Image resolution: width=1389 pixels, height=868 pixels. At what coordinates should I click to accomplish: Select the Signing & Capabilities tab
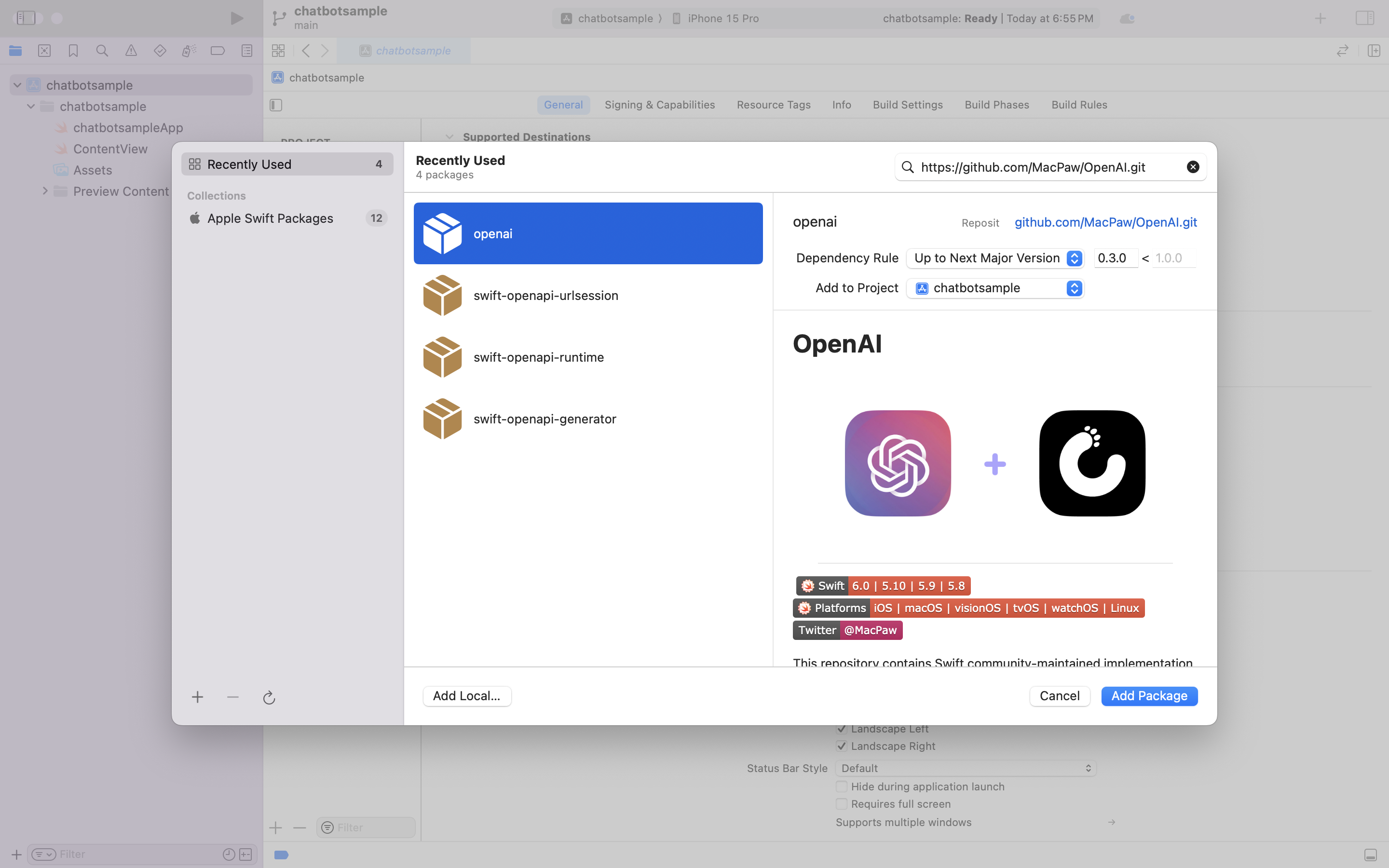(660, 104)
